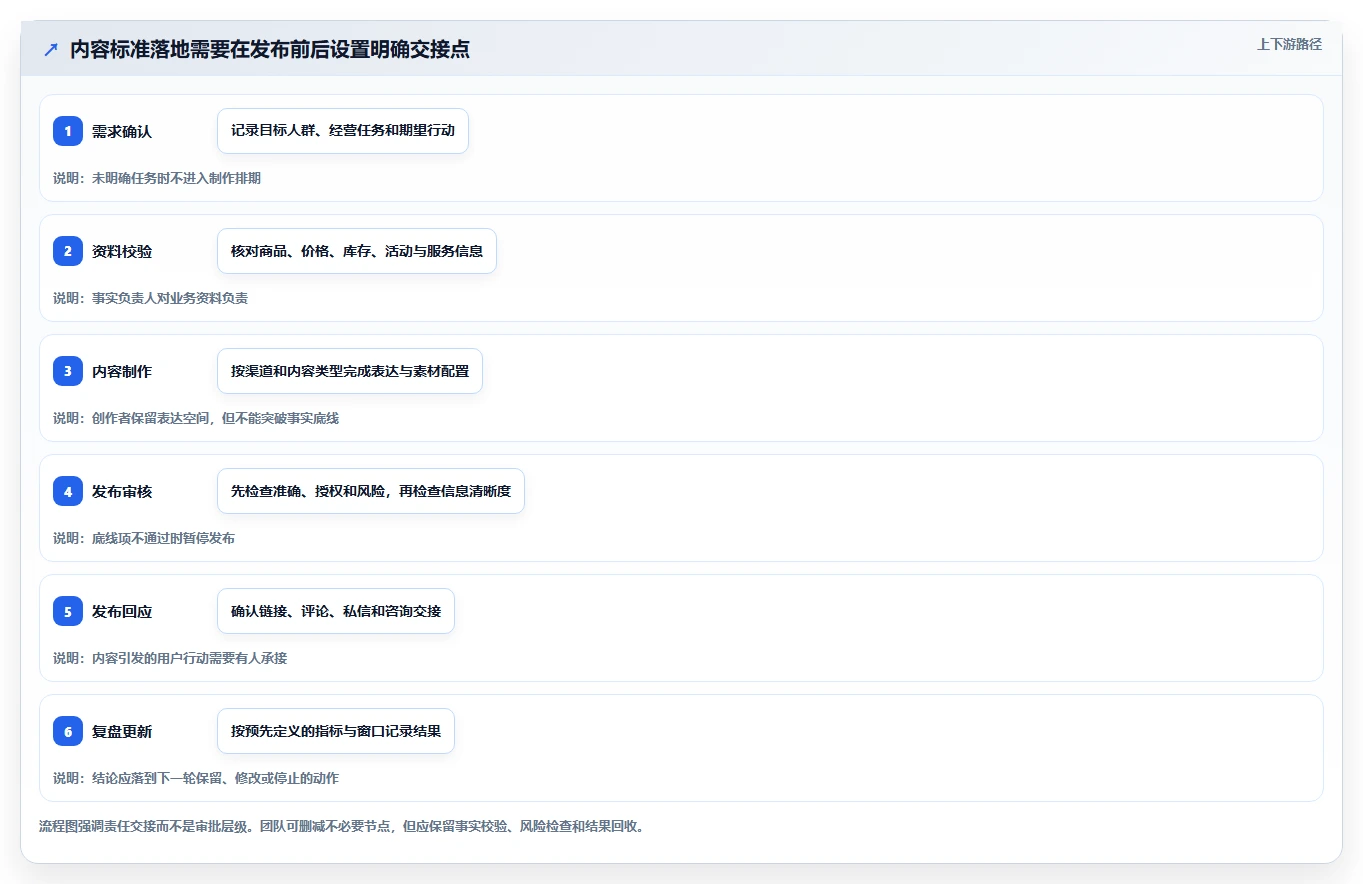Image resolution: width=1363 pixels, height=884 pixels.
Task: Click the note 结论应落到下一轮保留
Action: [157, 778]
